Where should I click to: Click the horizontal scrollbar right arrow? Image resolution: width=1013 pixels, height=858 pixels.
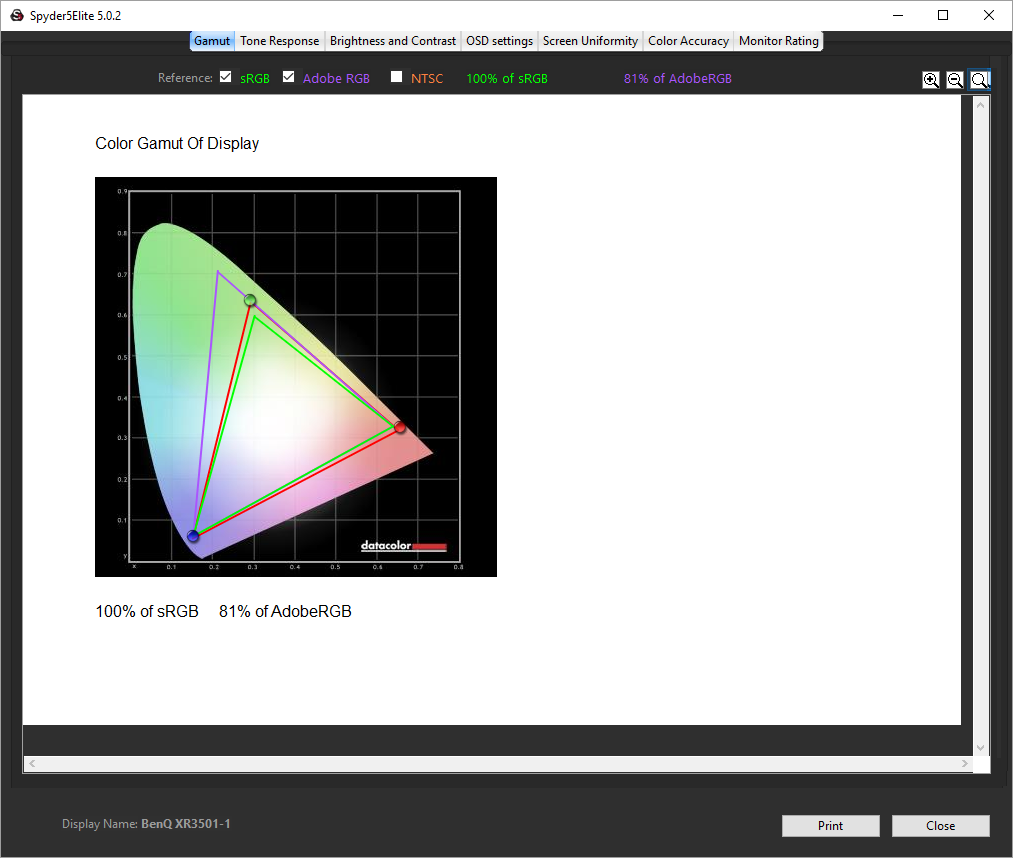click(x=965, y=764)
